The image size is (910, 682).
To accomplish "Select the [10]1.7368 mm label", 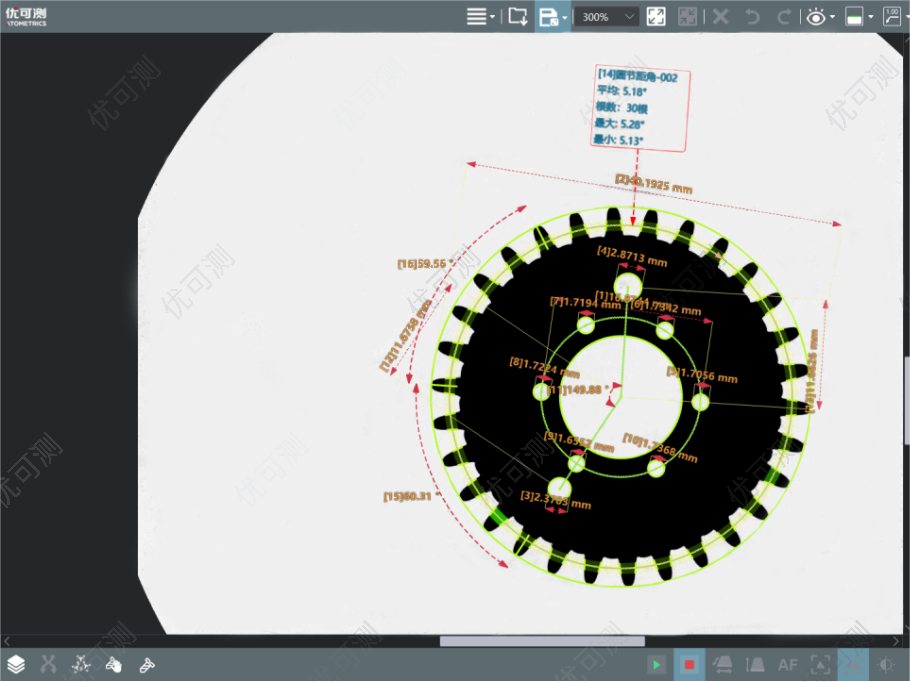I will click(x=660, y=447).
